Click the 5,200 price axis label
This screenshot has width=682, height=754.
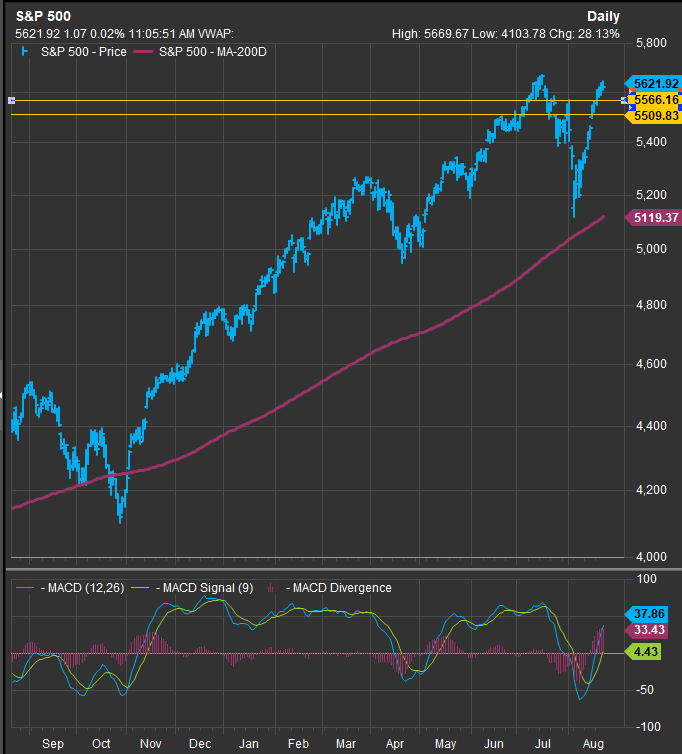click(x=651, y=195)
